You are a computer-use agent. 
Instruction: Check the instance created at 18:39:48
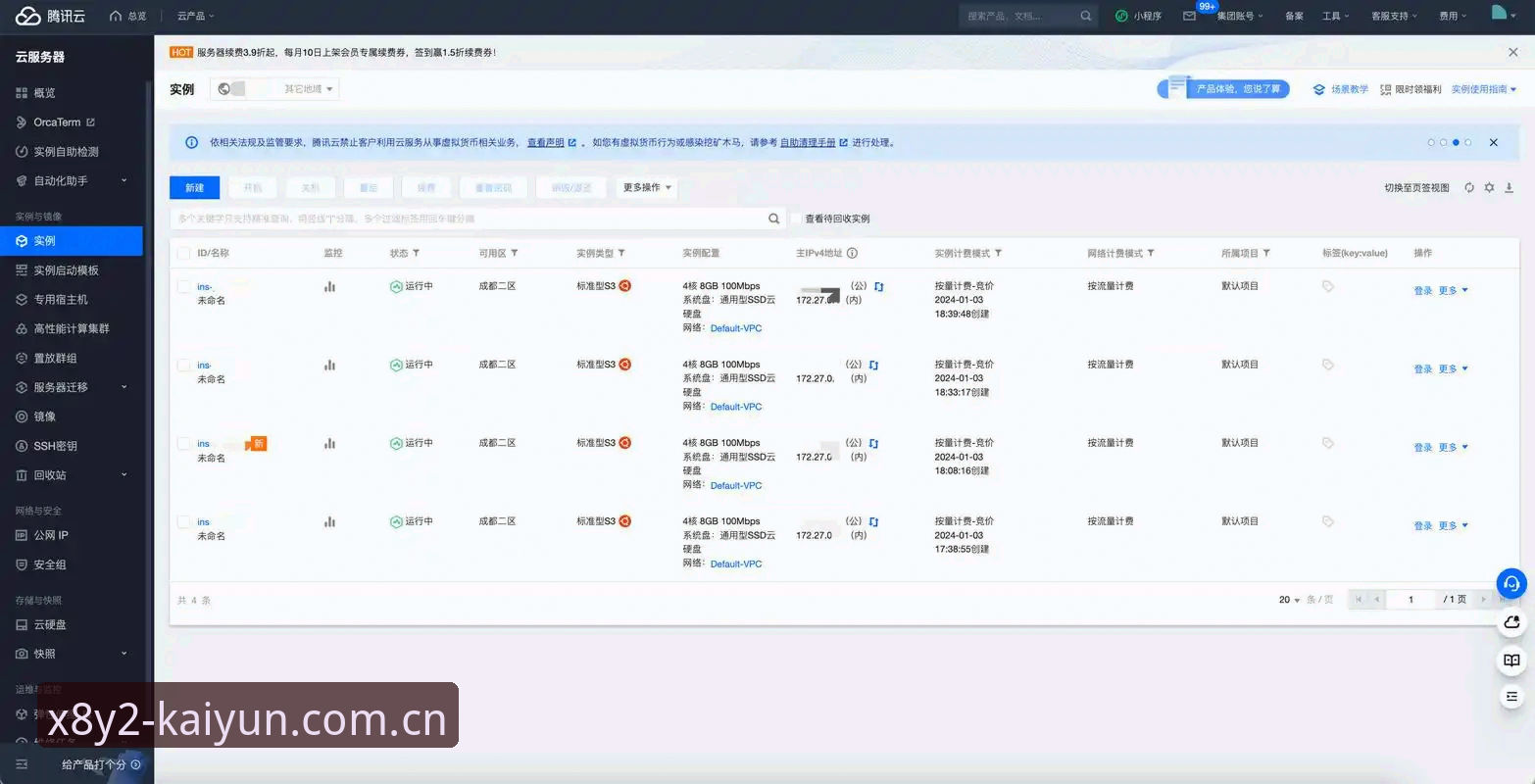point(183,286)
